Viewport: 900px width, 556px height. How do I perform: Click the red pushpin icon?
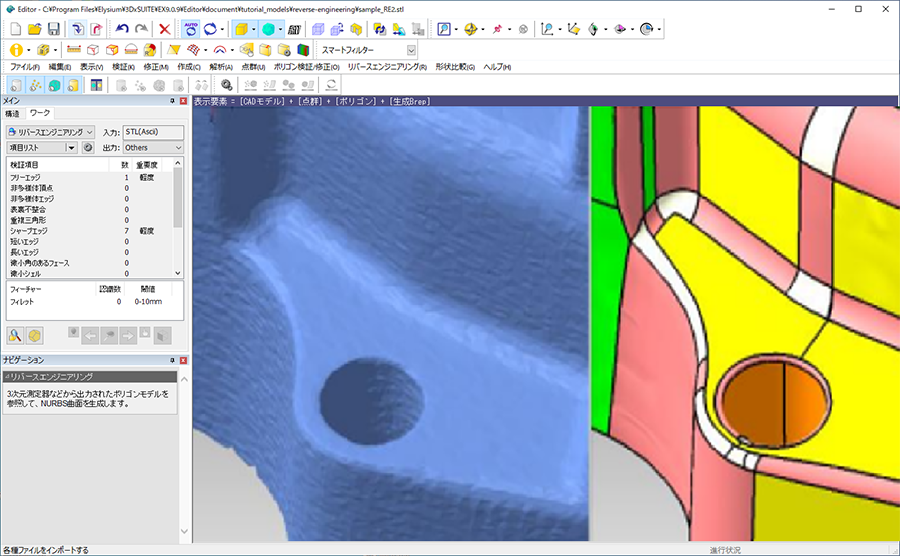click(x=497, y=29)
